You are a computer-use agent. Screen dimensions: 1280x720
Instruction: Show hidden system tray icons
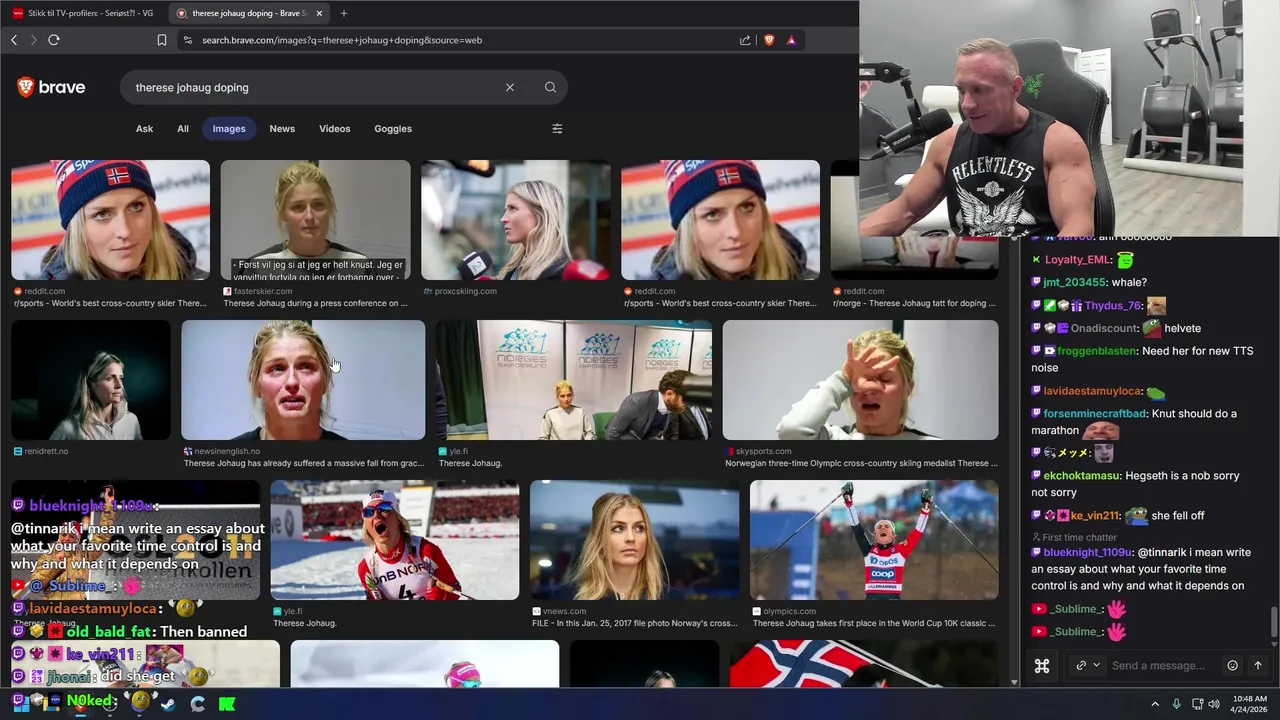(x=1155, y=704)
